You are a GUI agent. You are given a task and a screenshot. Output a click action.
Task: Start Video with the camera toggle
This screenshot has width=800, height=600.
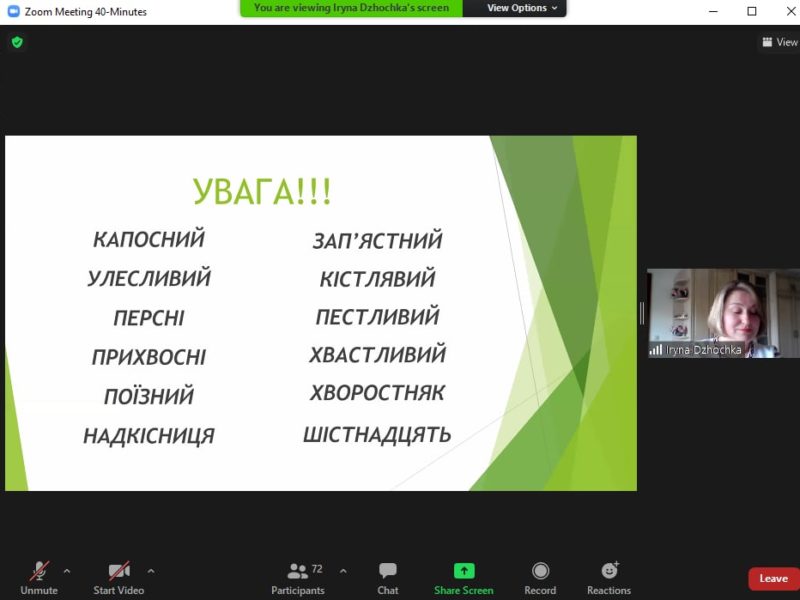pos(119,577)
